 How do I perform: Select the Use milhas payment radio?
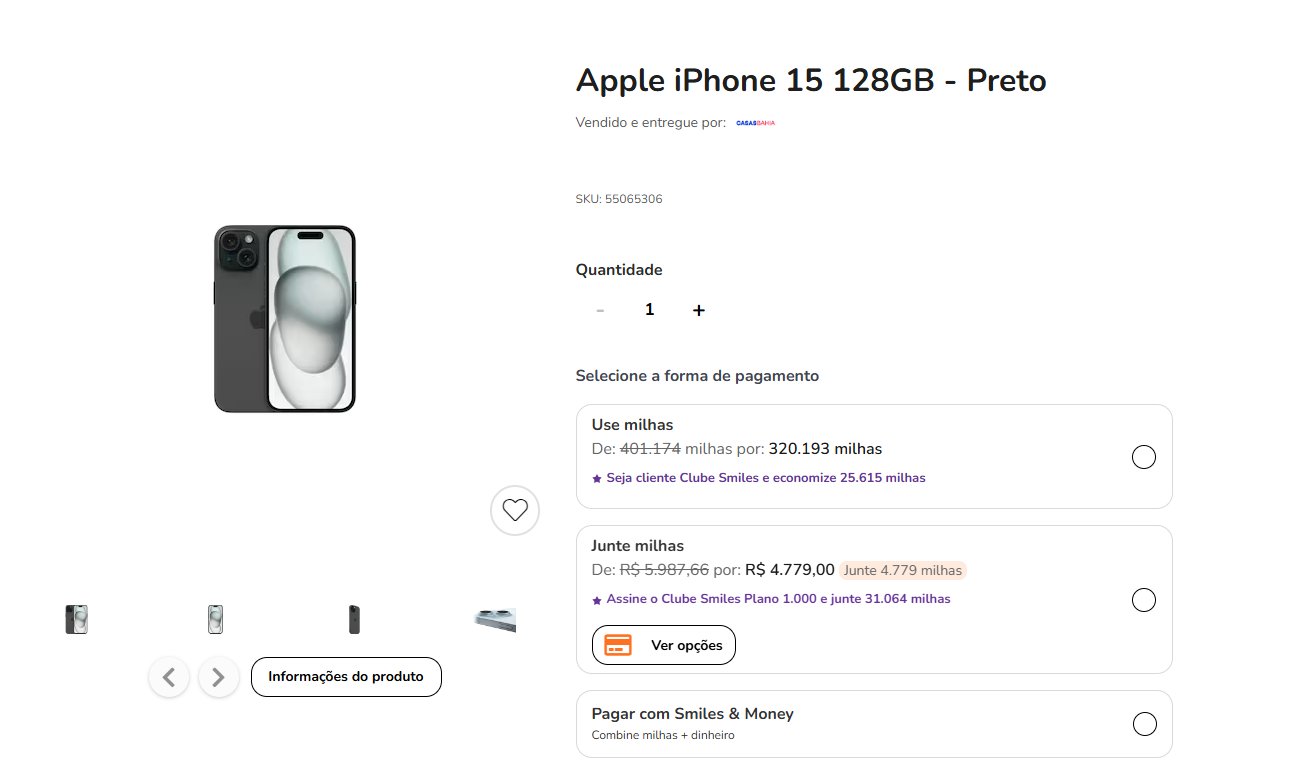pyautogui.click(x=1143, y=457)
